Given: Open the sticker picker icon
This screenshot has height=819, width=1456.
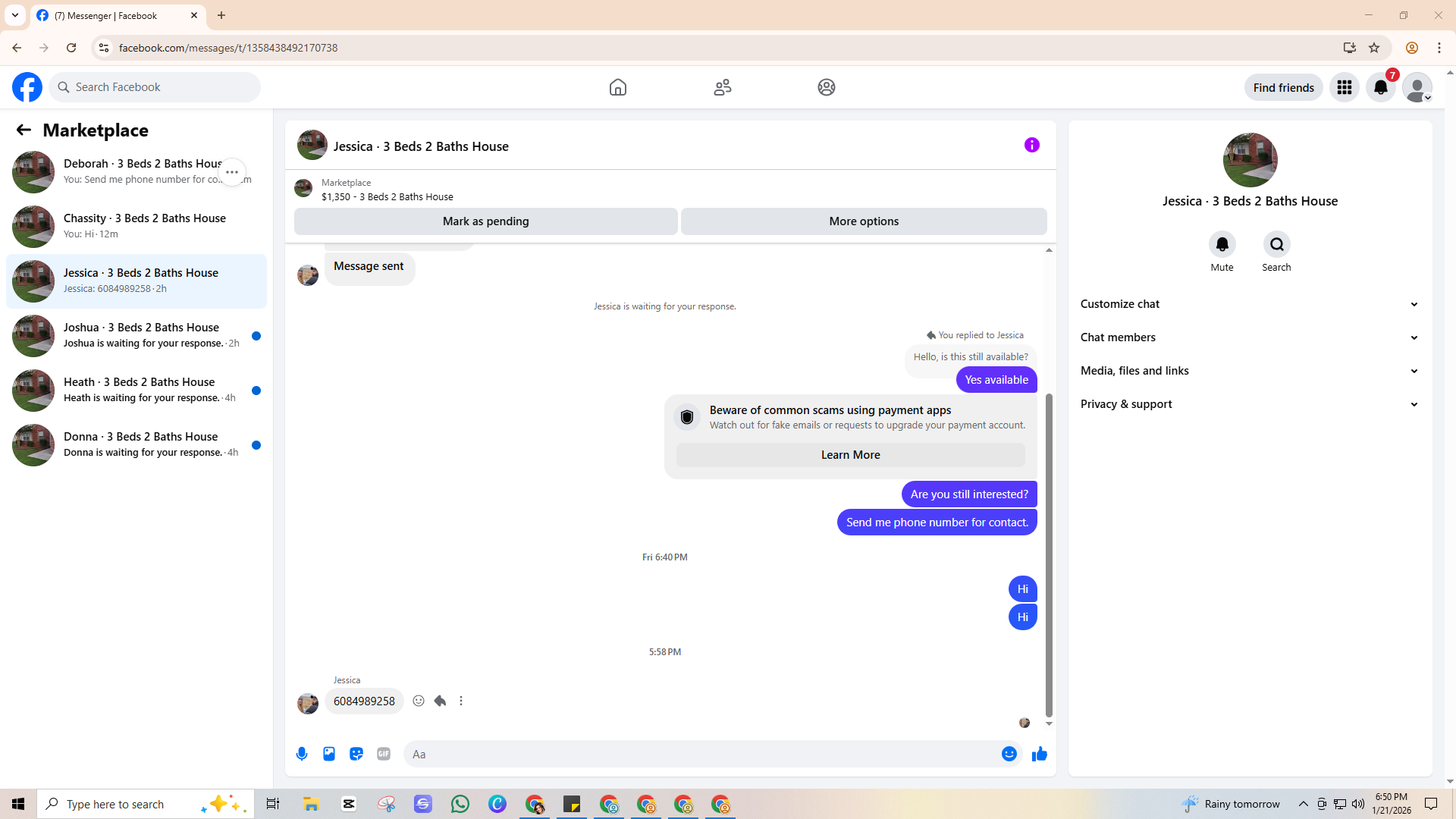Looking at the screenshot, I should pyautogui.click(x=356, y=754).
